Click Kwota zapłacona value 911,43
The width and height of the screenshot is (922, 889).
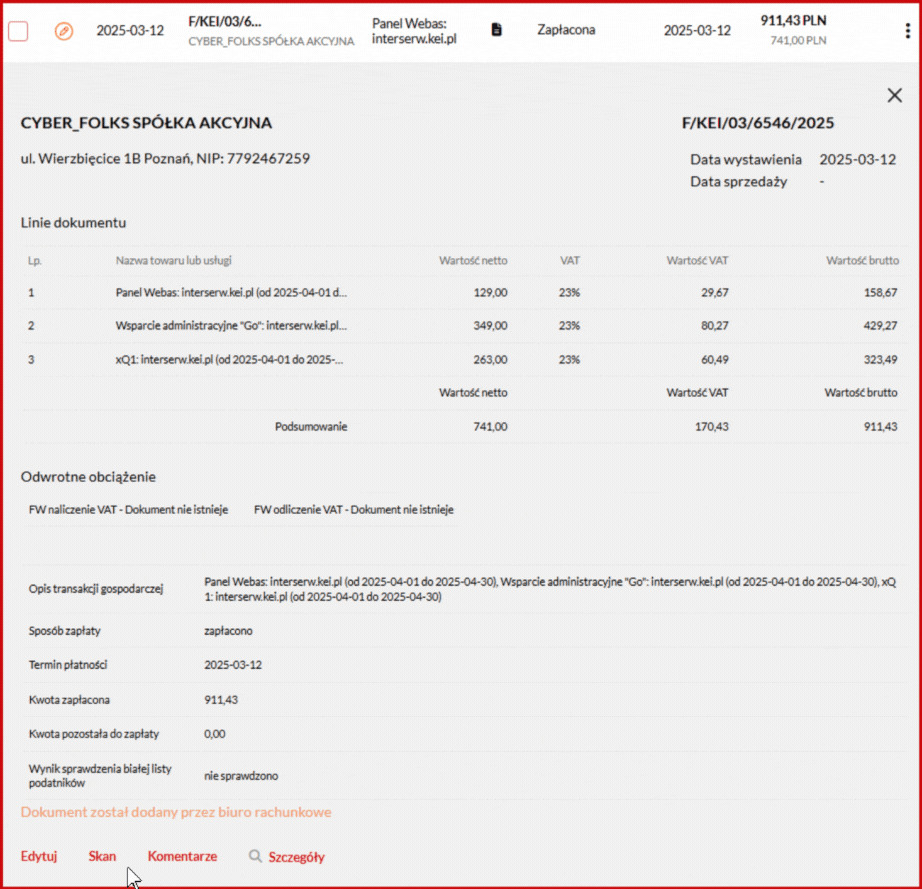pos(221,700)
